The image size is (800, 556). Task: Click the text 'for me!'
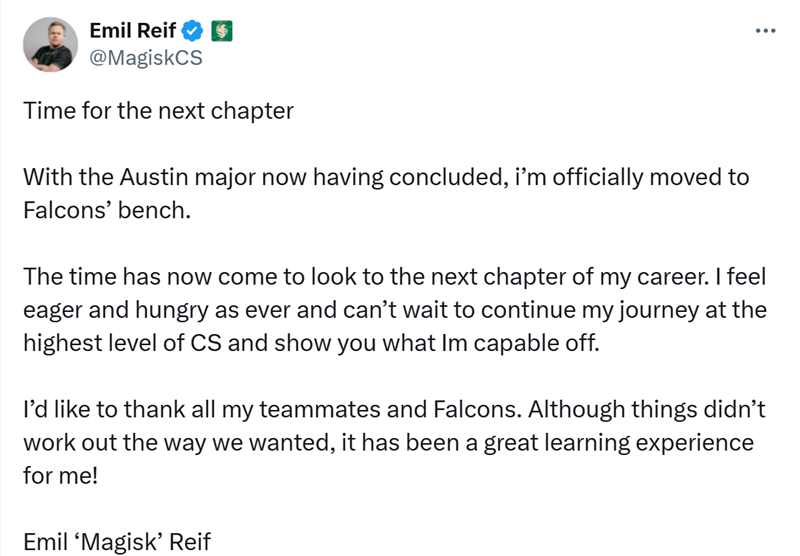[60, 475]
